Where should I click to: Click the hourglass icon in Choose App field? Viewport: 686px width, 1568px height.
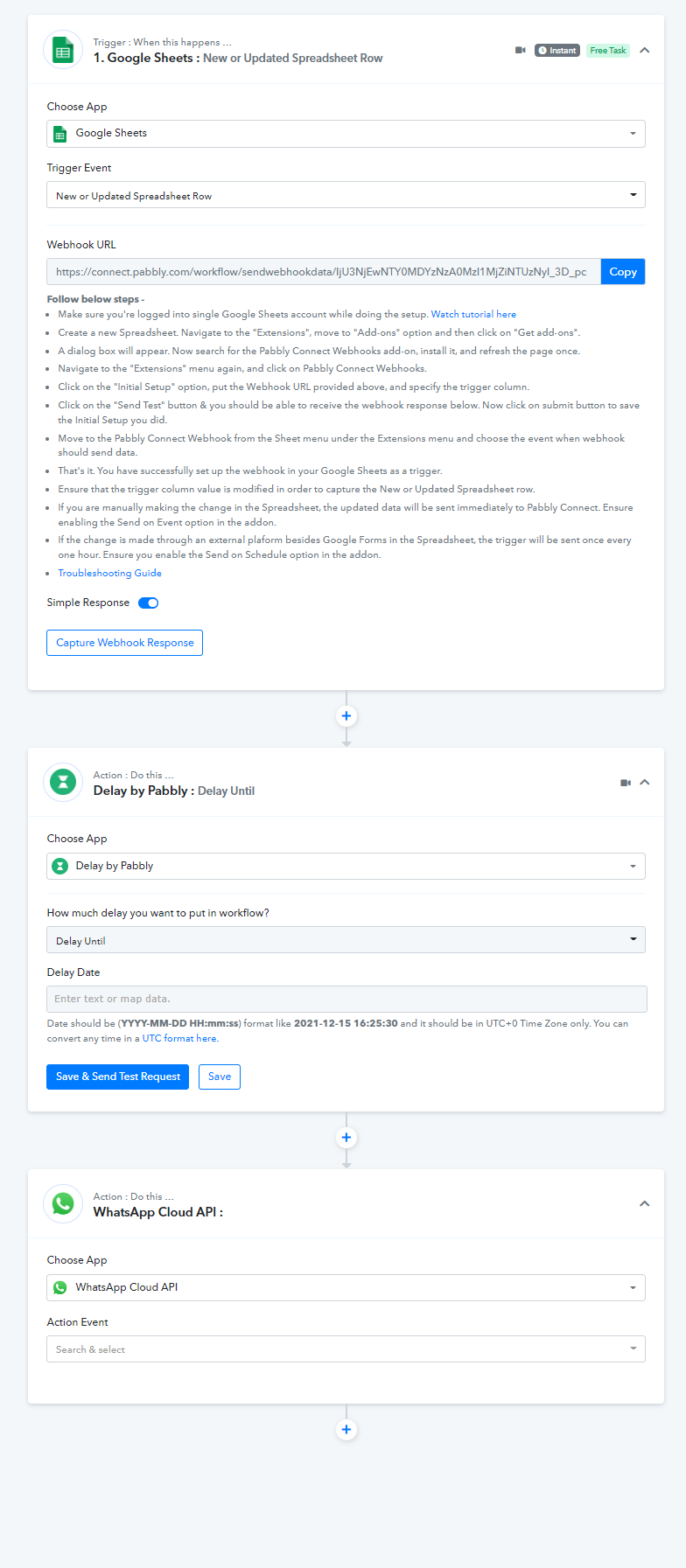[x=60, y=867]
